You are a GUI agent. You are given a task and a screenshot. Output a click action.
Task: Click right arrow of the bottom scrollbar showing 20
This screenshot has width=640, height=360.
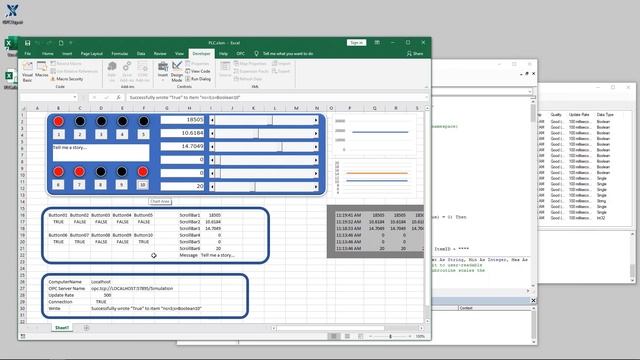[316, 187]
